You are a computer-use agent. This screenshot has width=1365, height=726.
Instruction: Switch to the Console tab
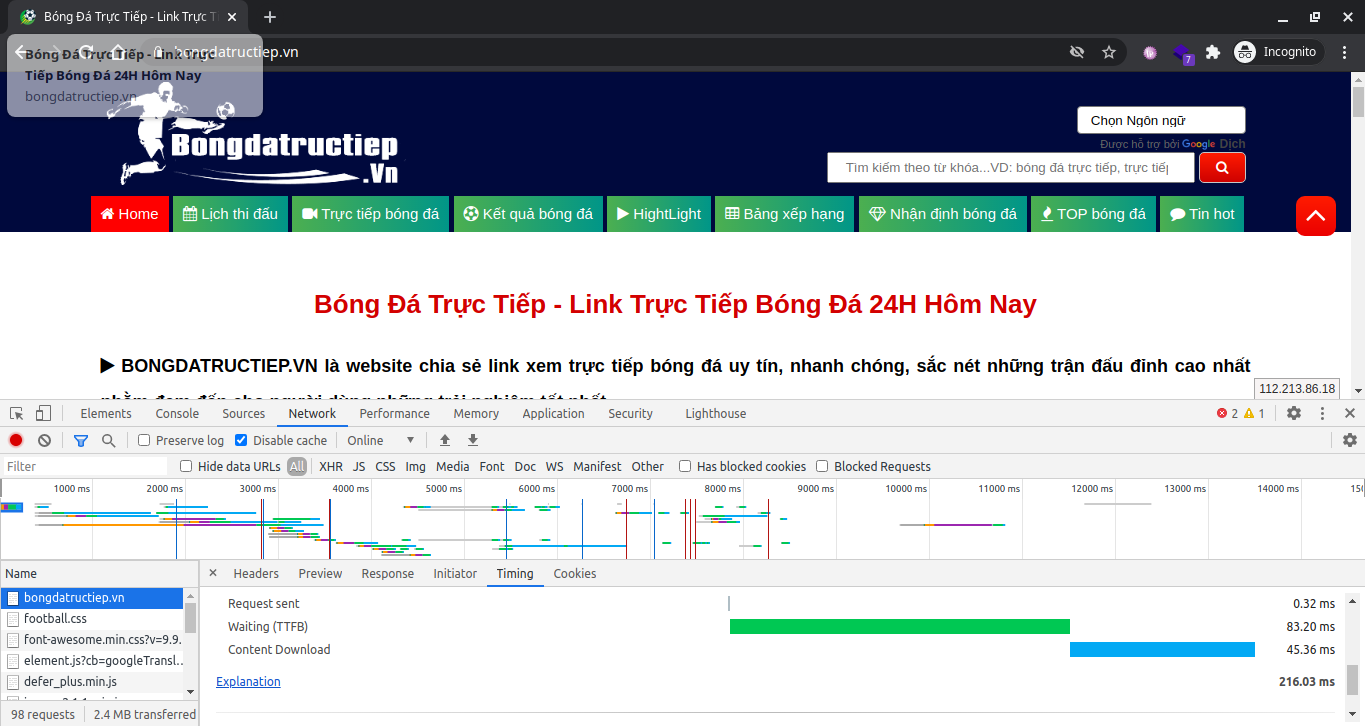(177, 413)
